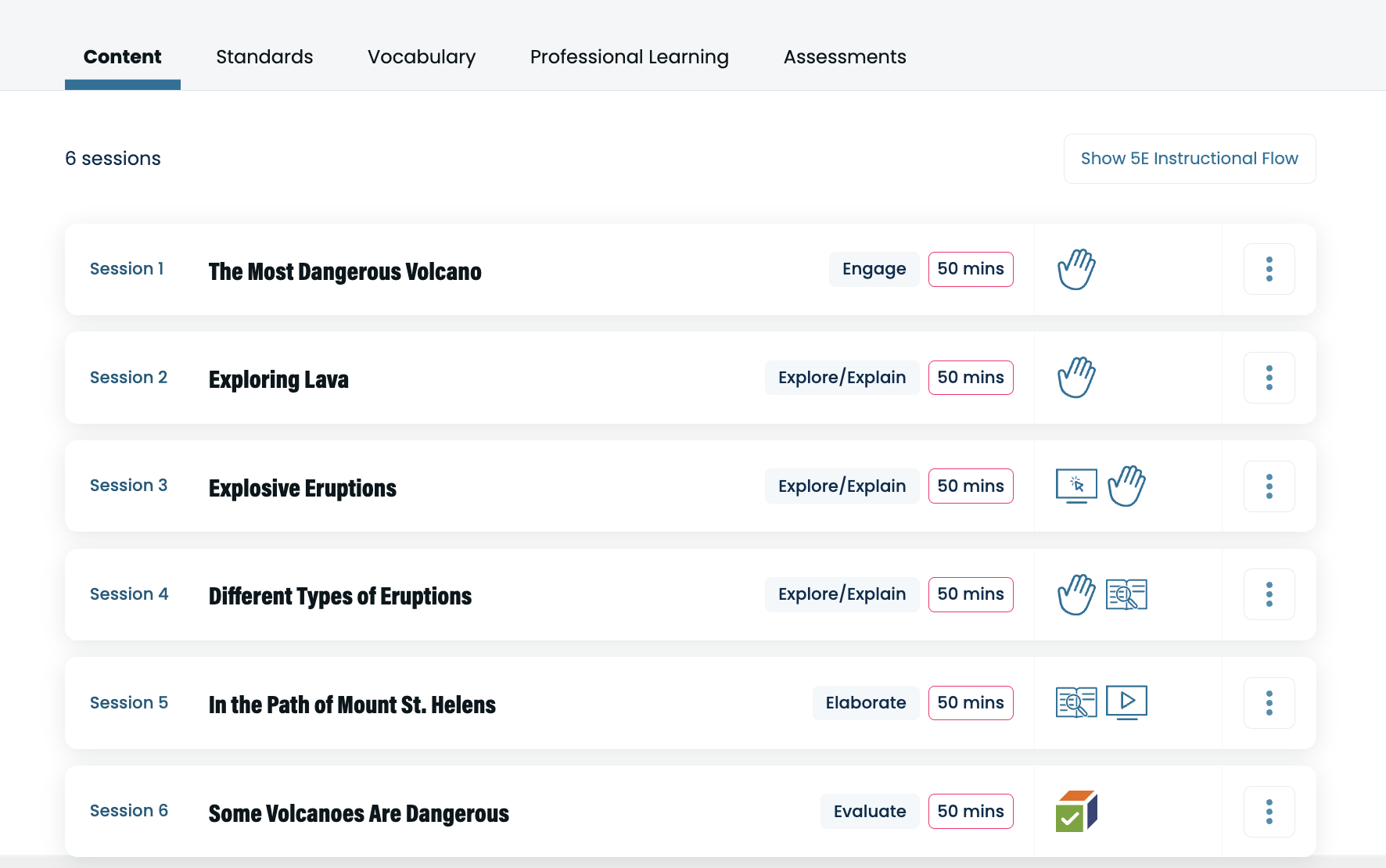Viewport: 1386px width, 868px height.
Task: Open the Explosive Eruptions session
Action: click(x=303, y=488)
